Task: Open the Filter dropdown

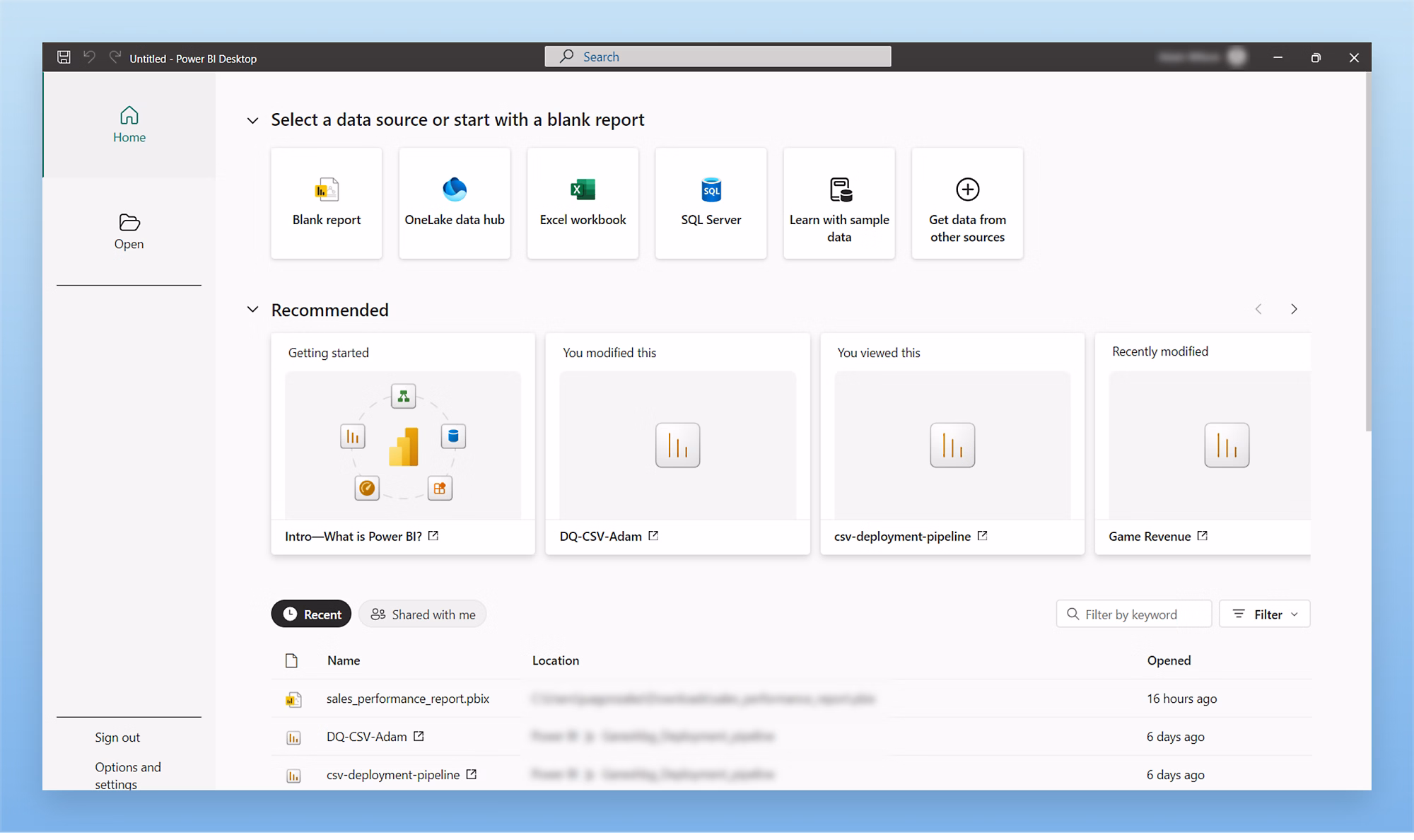Action: tap(1264, 614)
